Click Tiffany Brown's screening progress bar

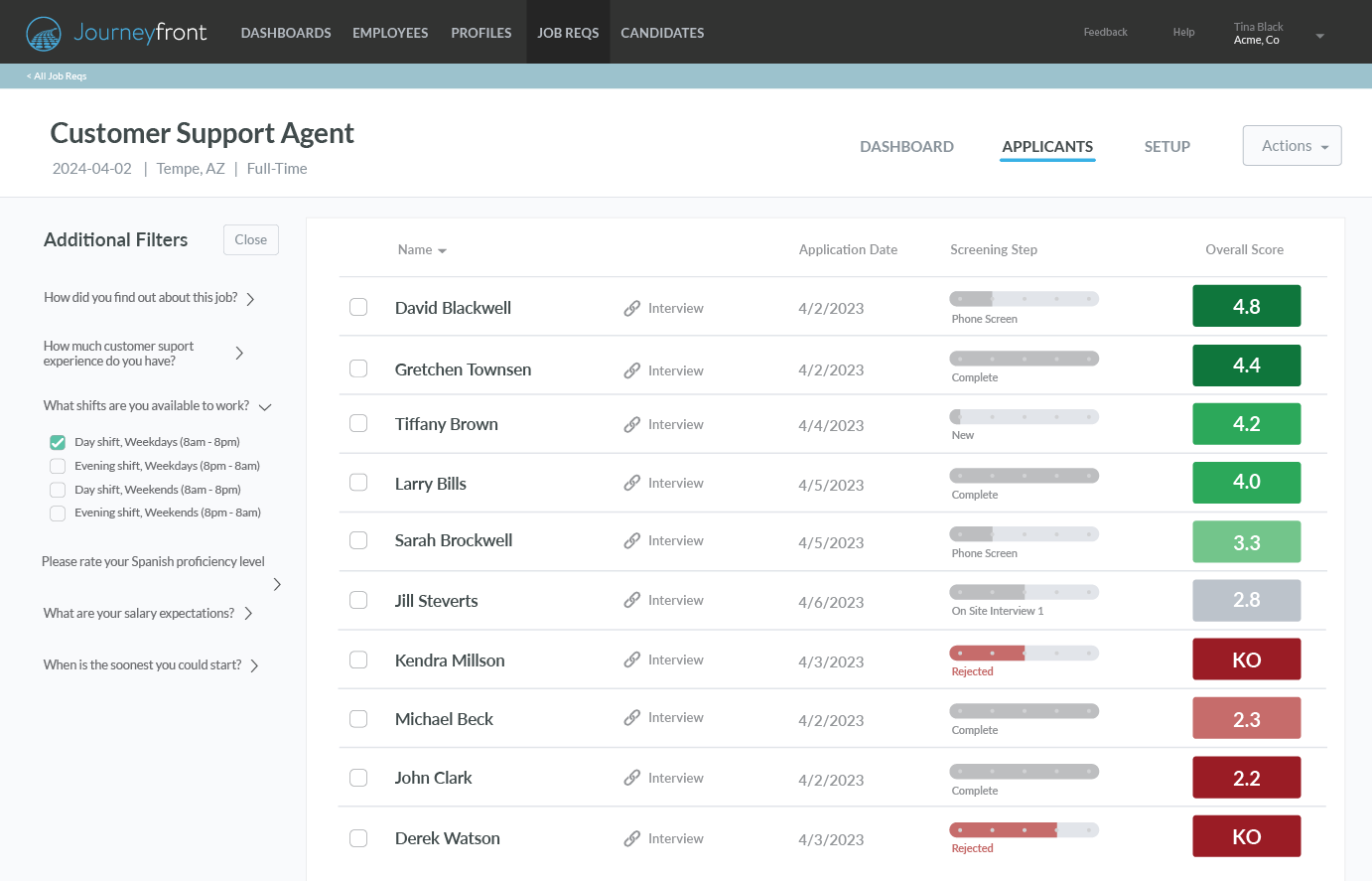tap(1024, 416)
